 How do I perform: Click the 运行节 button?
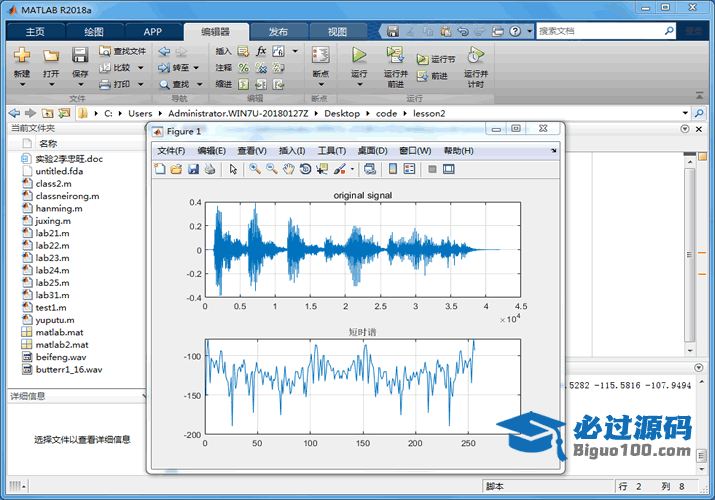coord(436,59)
